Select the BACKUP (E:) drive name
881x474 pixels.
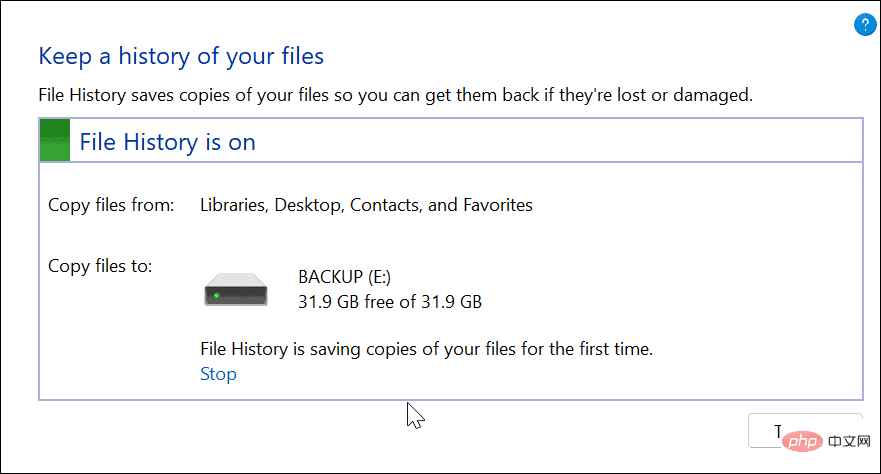point(344,277)
